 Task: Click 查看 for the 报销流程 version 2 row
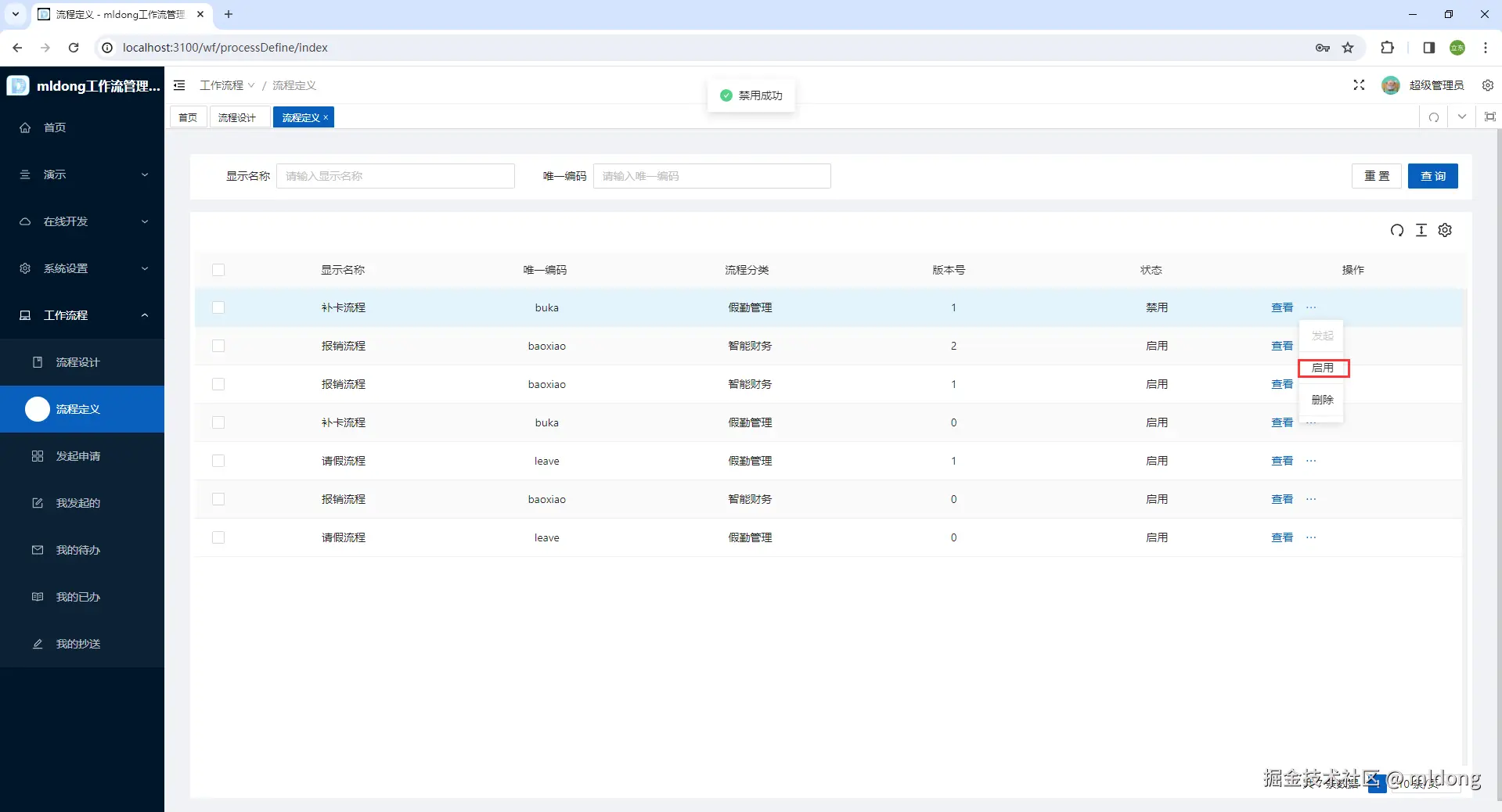[x=1282, y=346]
